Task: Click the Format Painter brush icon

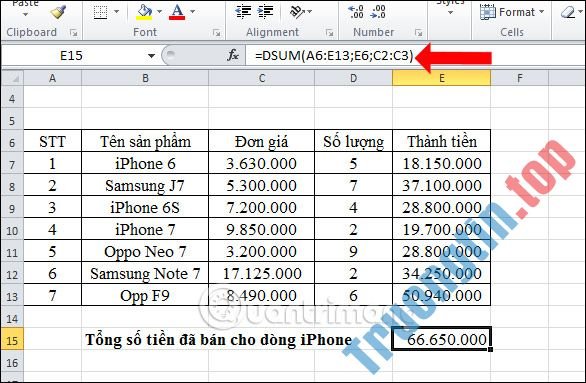Action: tap(58, 12)
